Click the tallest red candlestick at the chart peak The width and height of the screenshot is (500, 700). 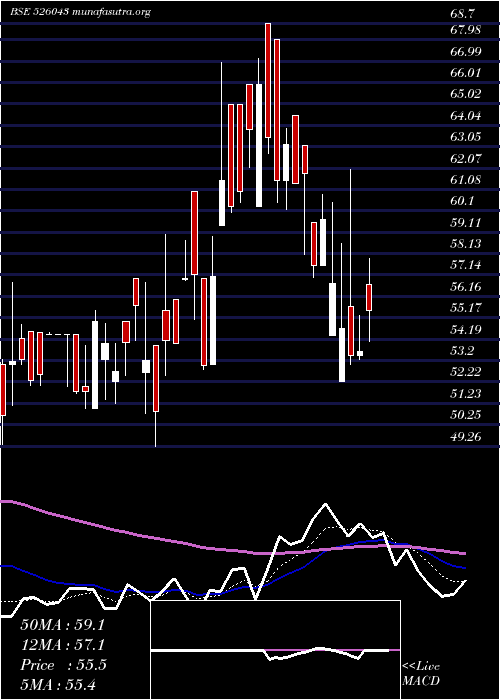coord(268,80)
